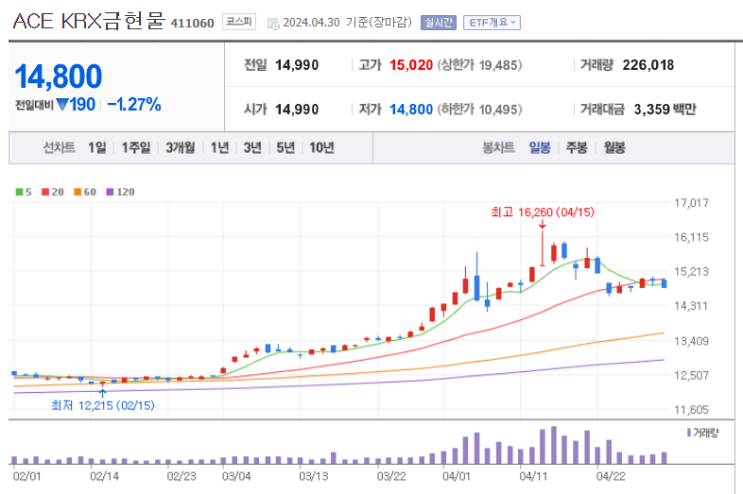
Task: Click the 최고 16,260 (04/15) chart label
Action: (543, 212)
